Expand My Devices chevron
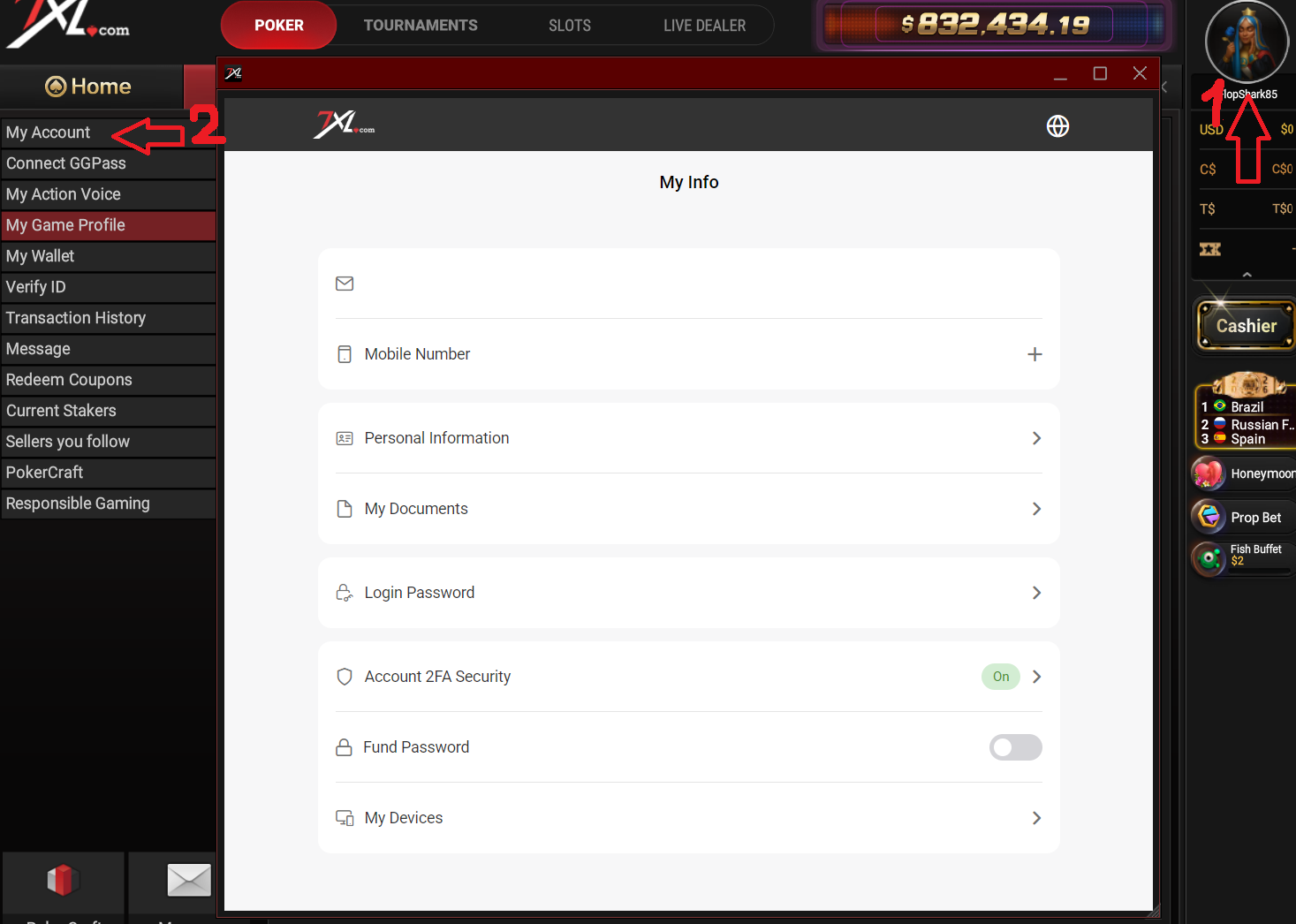The width and height of the screenshot is (1296, 924). 1036,818
